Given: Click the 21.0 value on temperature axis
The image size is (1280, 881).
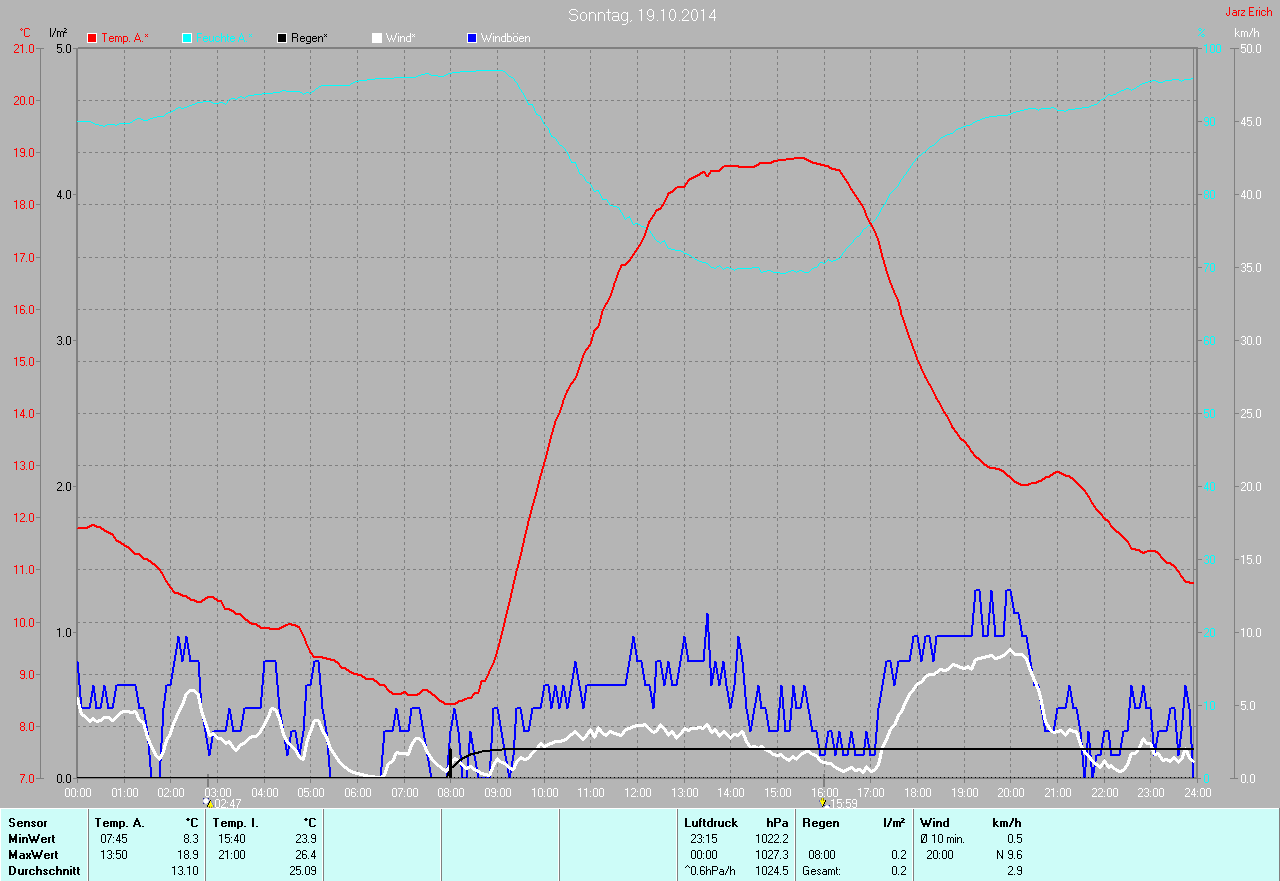Looking at the screenshot, I should point(23,48).
